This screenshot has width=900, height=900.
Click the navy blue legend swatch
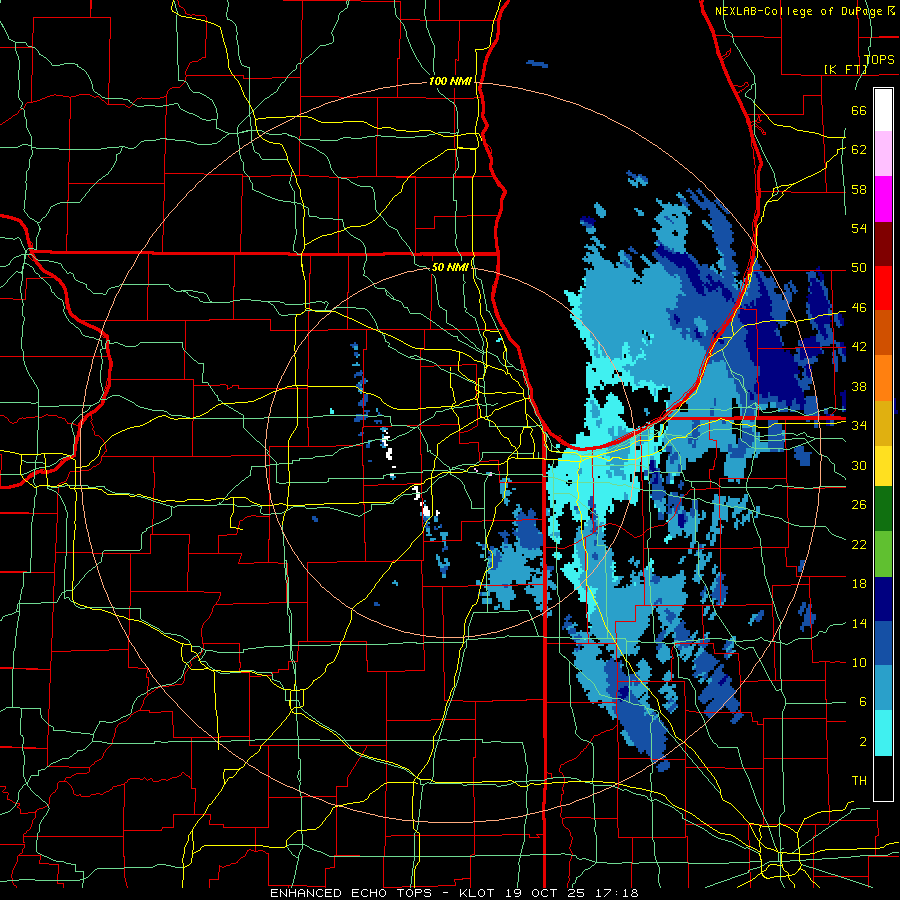pos(883,599)
